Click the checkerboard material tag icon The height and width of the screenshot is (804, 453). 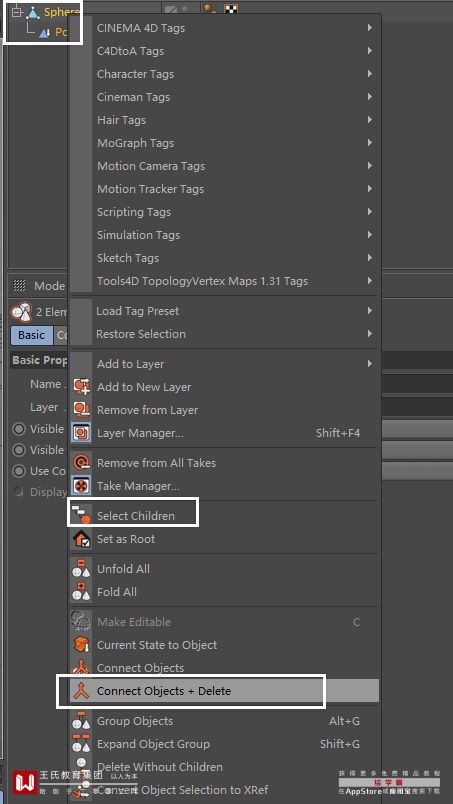[x=230, y=9]
